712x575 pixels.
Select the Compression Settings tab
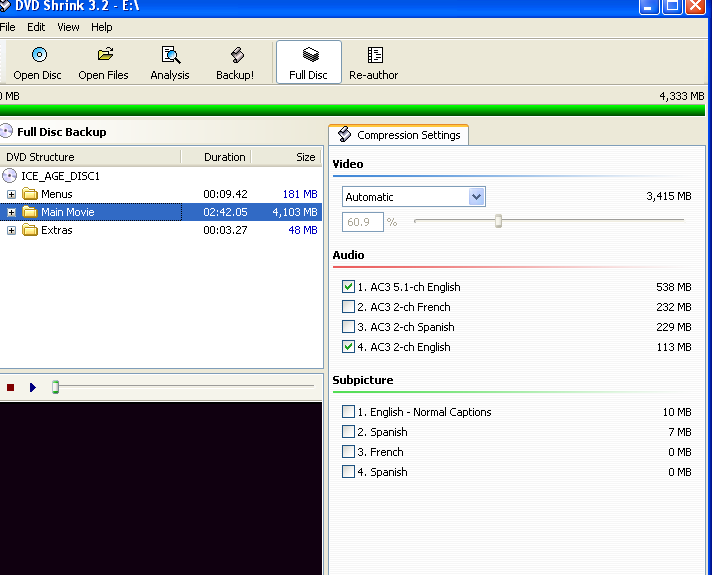399,135
